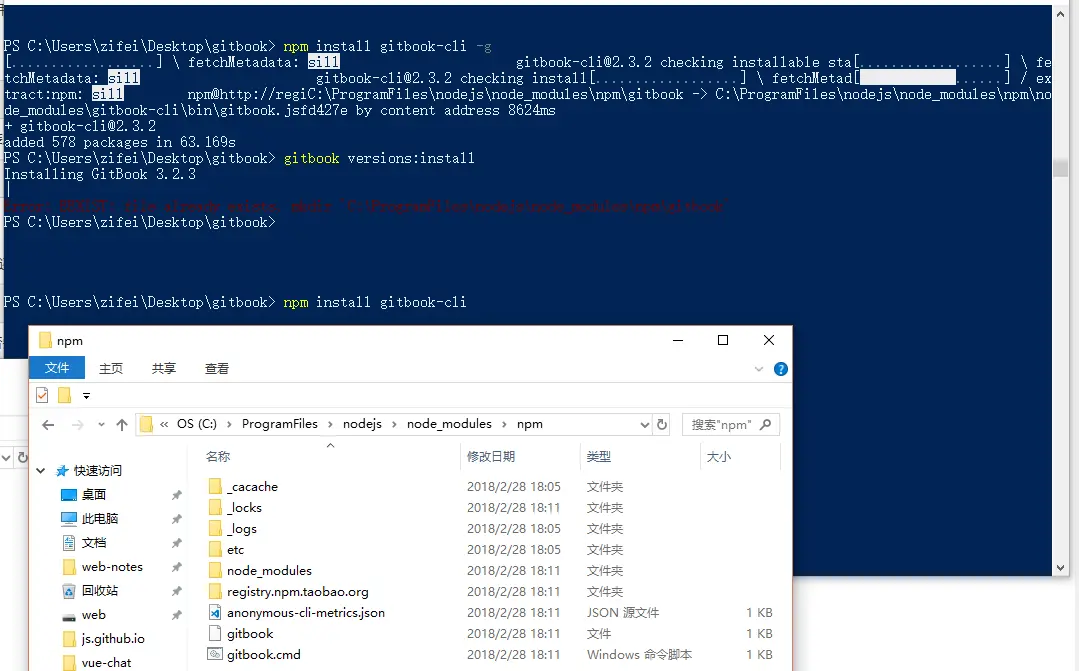1079x671 pixels.
Task: Select the anonymous-cli-metrics.json file
Action: pos(306,613)
